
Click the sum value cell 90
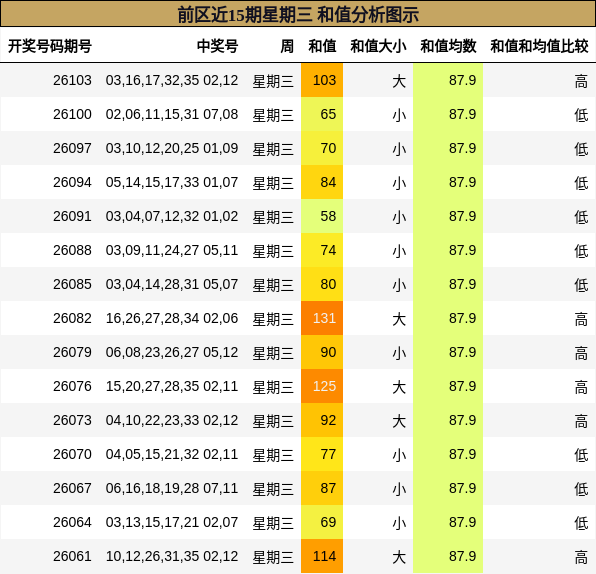(x=322, y=352)
